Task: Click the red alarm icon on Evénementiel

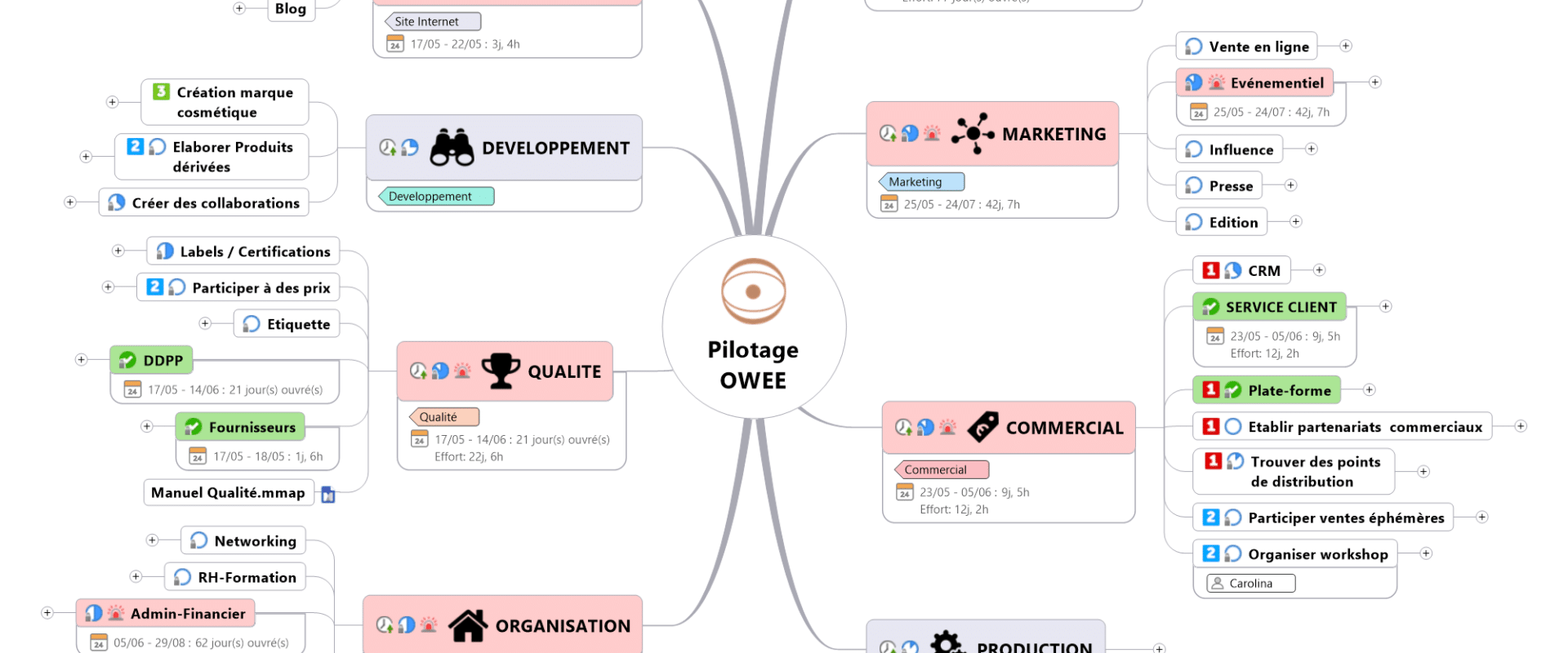Action: click(1217, 82)
